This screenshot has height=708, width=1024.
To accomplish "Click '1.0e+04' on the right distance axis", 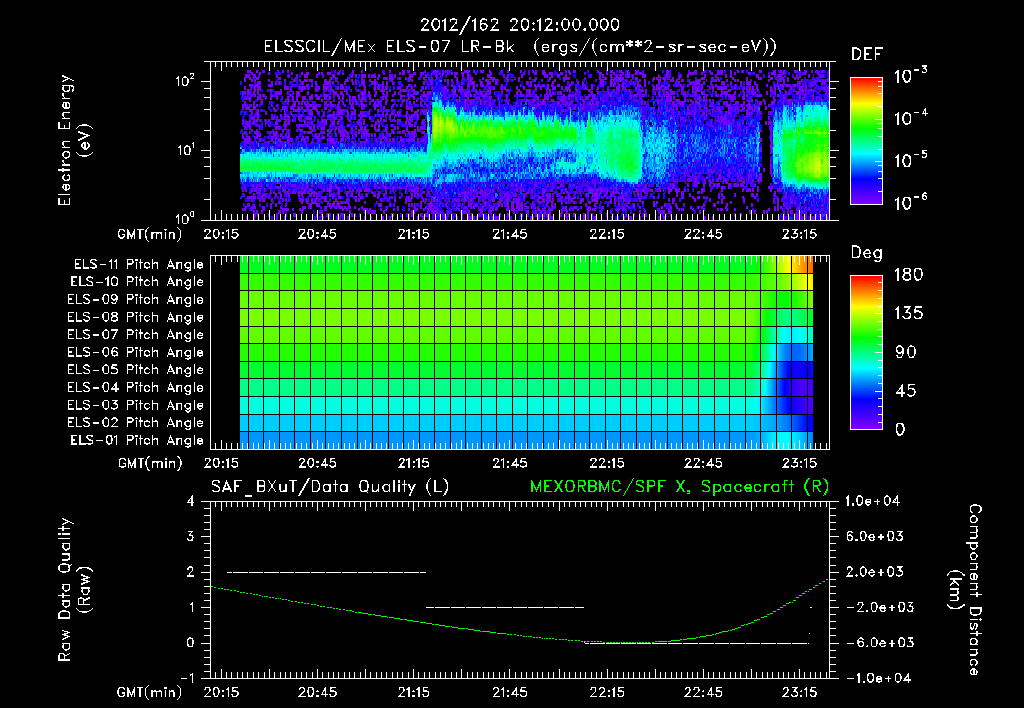I will tap(872, 501).
